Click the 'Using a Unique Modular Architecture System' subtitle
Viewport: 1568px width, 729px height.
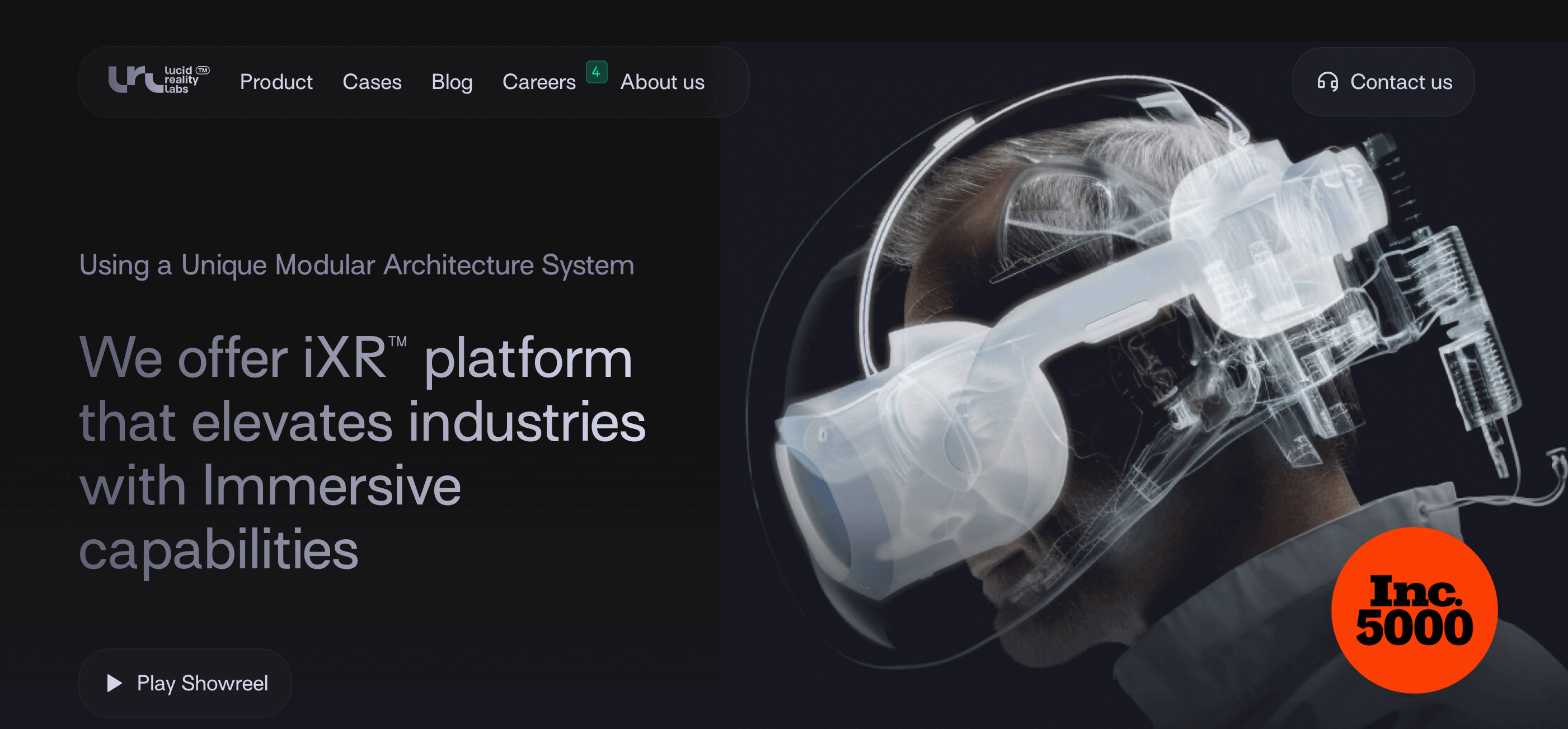(356, 265)
